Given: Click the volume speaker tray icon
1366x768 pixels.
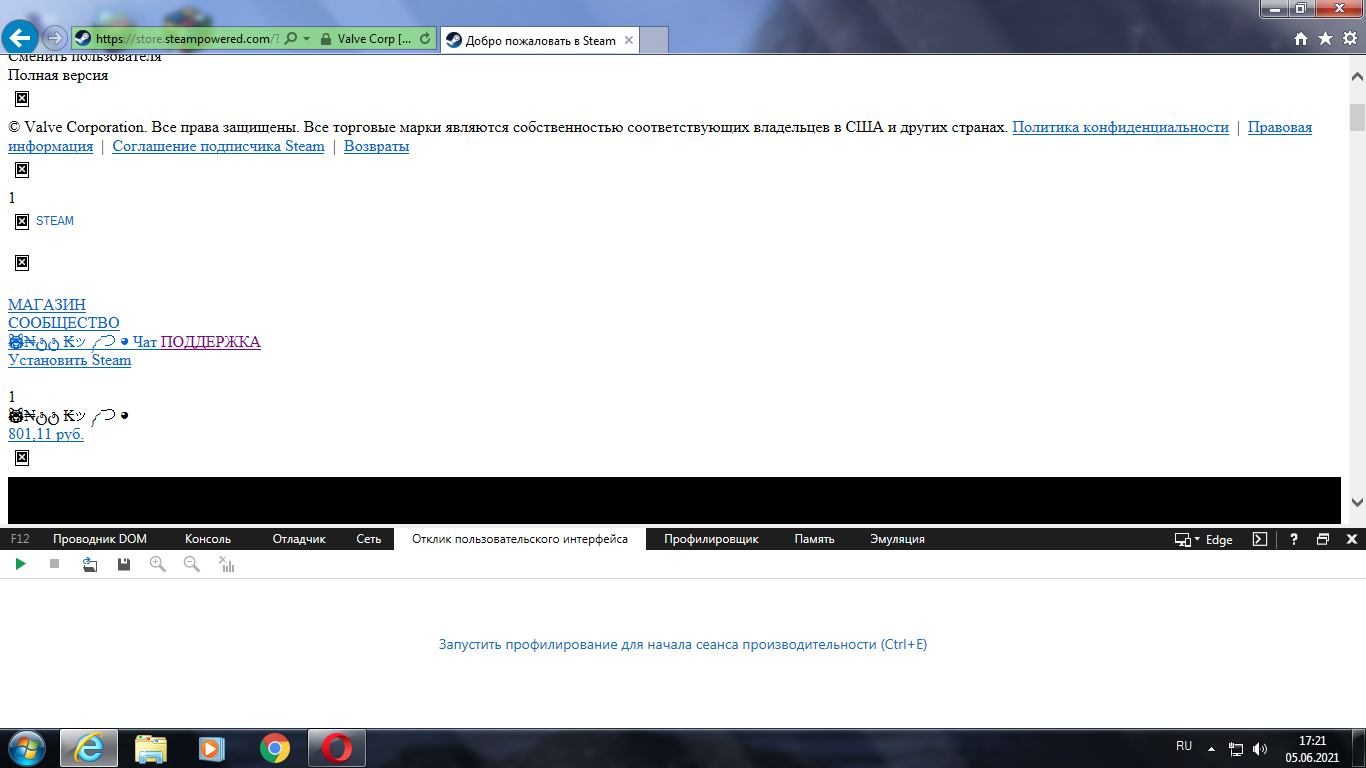Looking at the screenshot, I should [1260, 748].
